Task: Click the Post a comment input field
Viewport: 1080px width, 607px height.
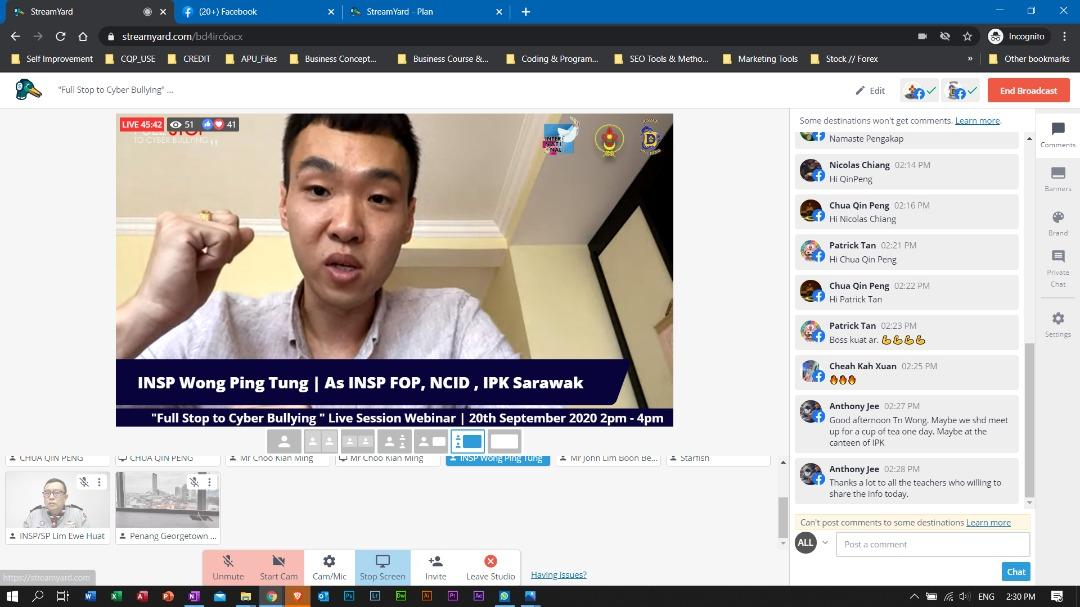Action: [932, 544]
